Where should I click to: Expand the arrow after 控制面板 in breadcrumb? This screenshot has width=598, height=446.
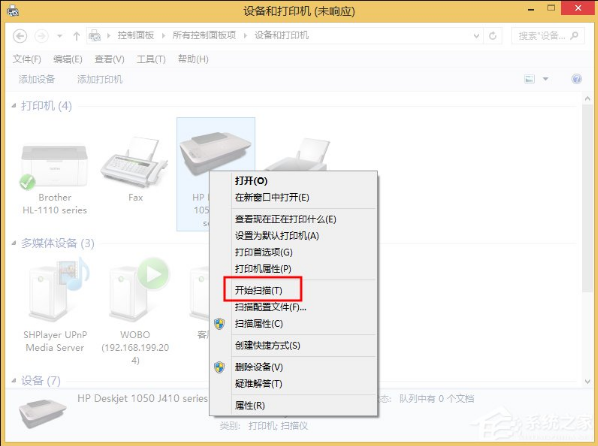[x=163, y=36]
